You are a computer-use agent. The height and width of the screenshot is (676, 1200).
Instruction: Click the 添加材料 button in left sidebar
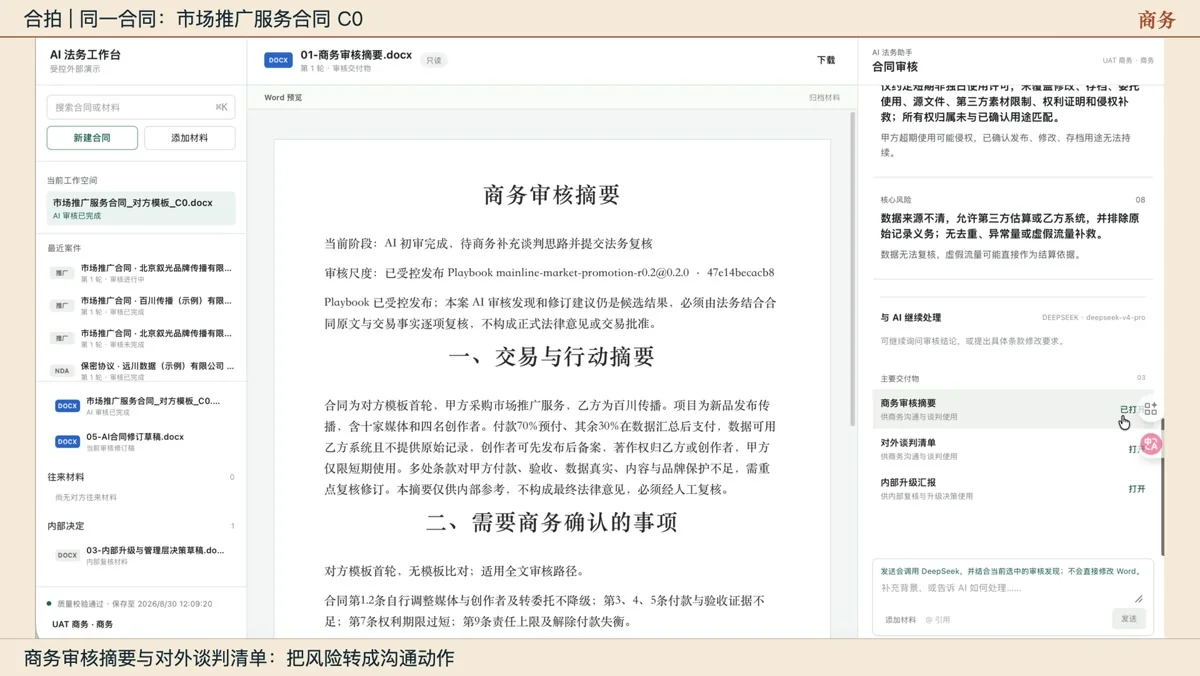[190, 138]
